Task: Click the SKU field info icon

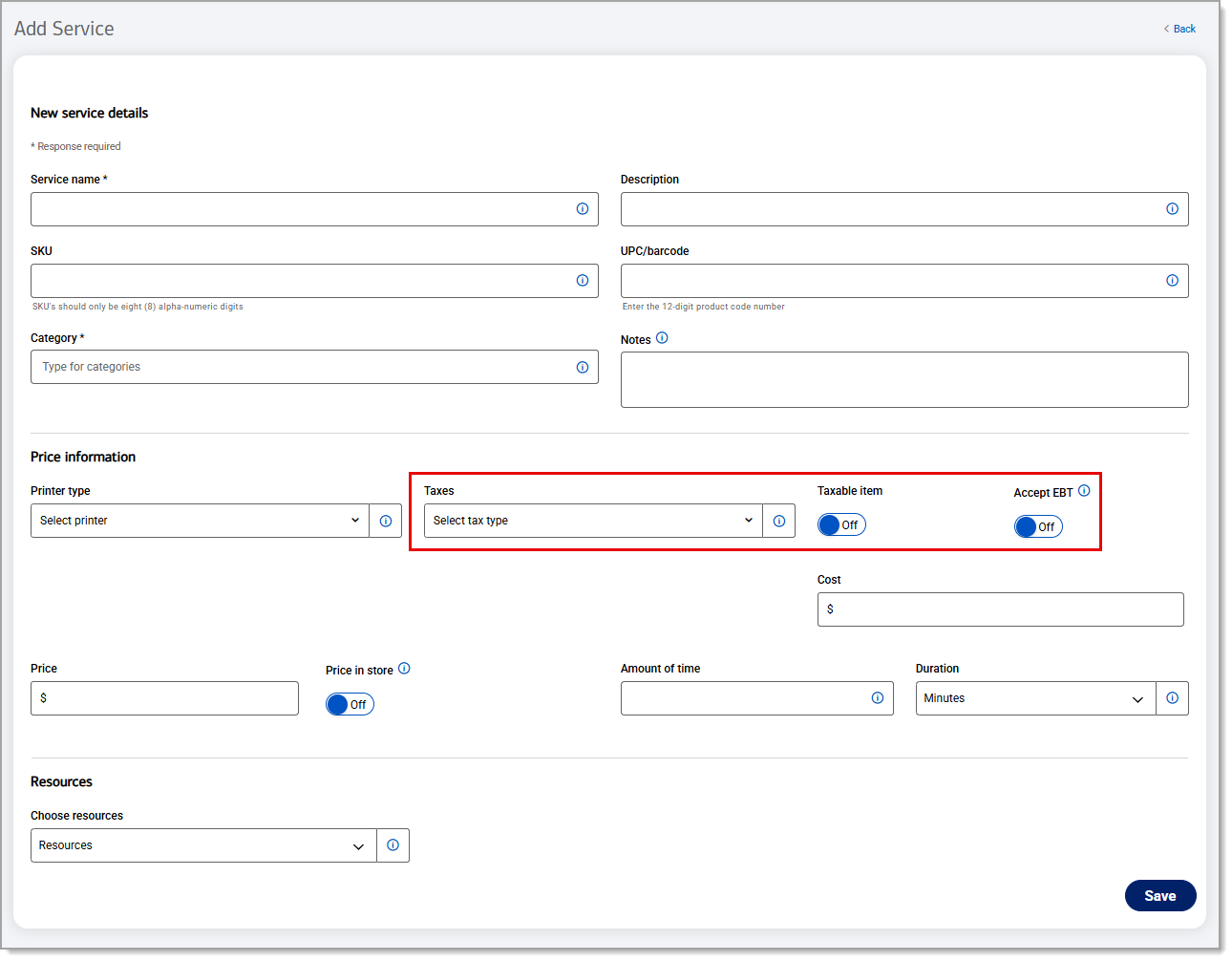Action: [583, 281]
